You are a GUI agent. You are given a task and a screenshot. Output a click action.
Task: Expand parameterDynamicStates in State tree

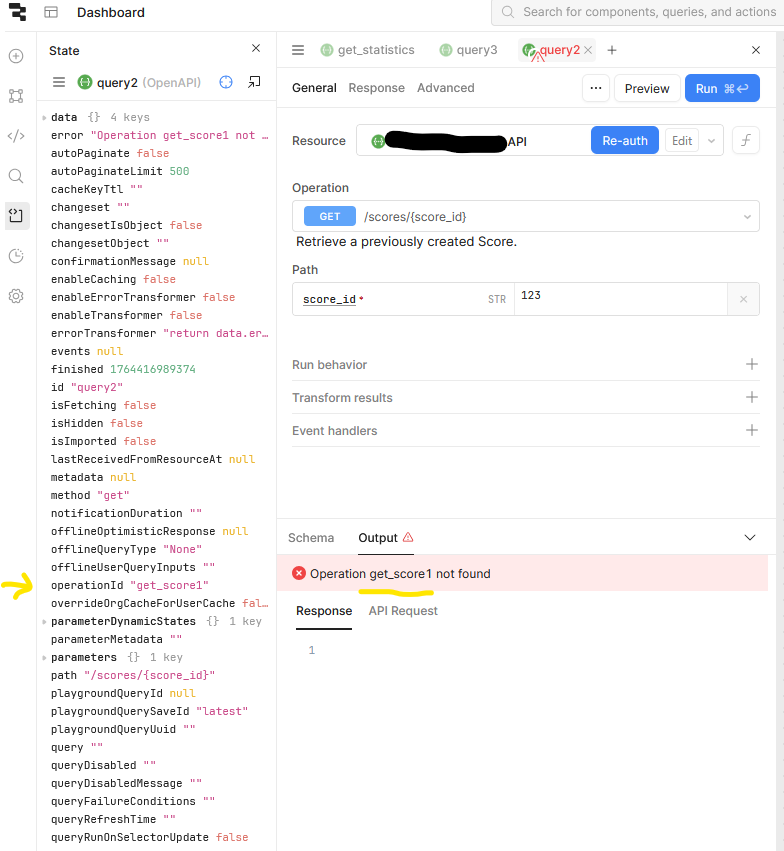coord(44,622)
